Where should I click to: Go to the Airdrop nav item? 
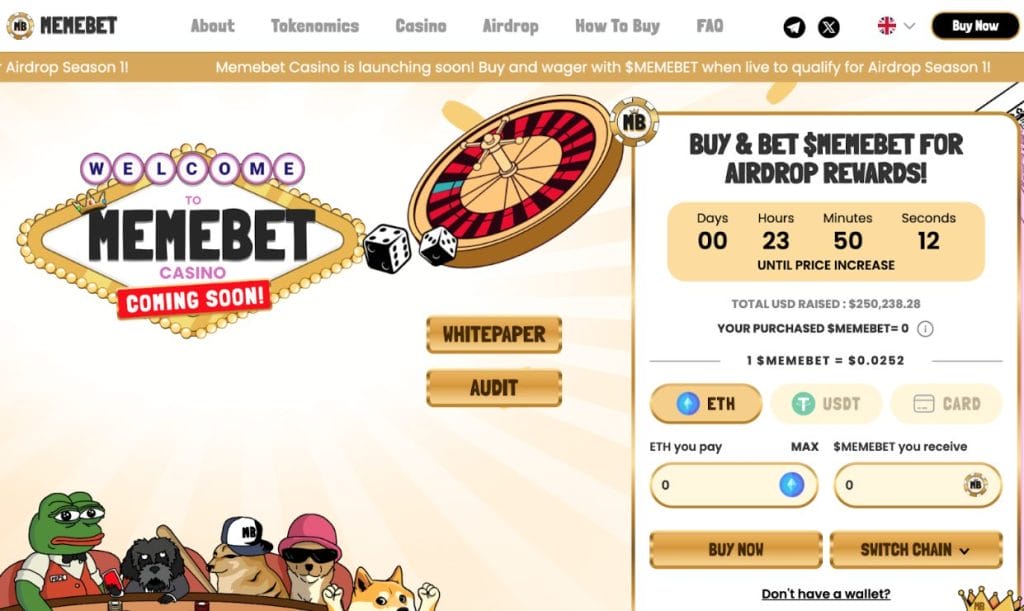(x=511, y=26)
